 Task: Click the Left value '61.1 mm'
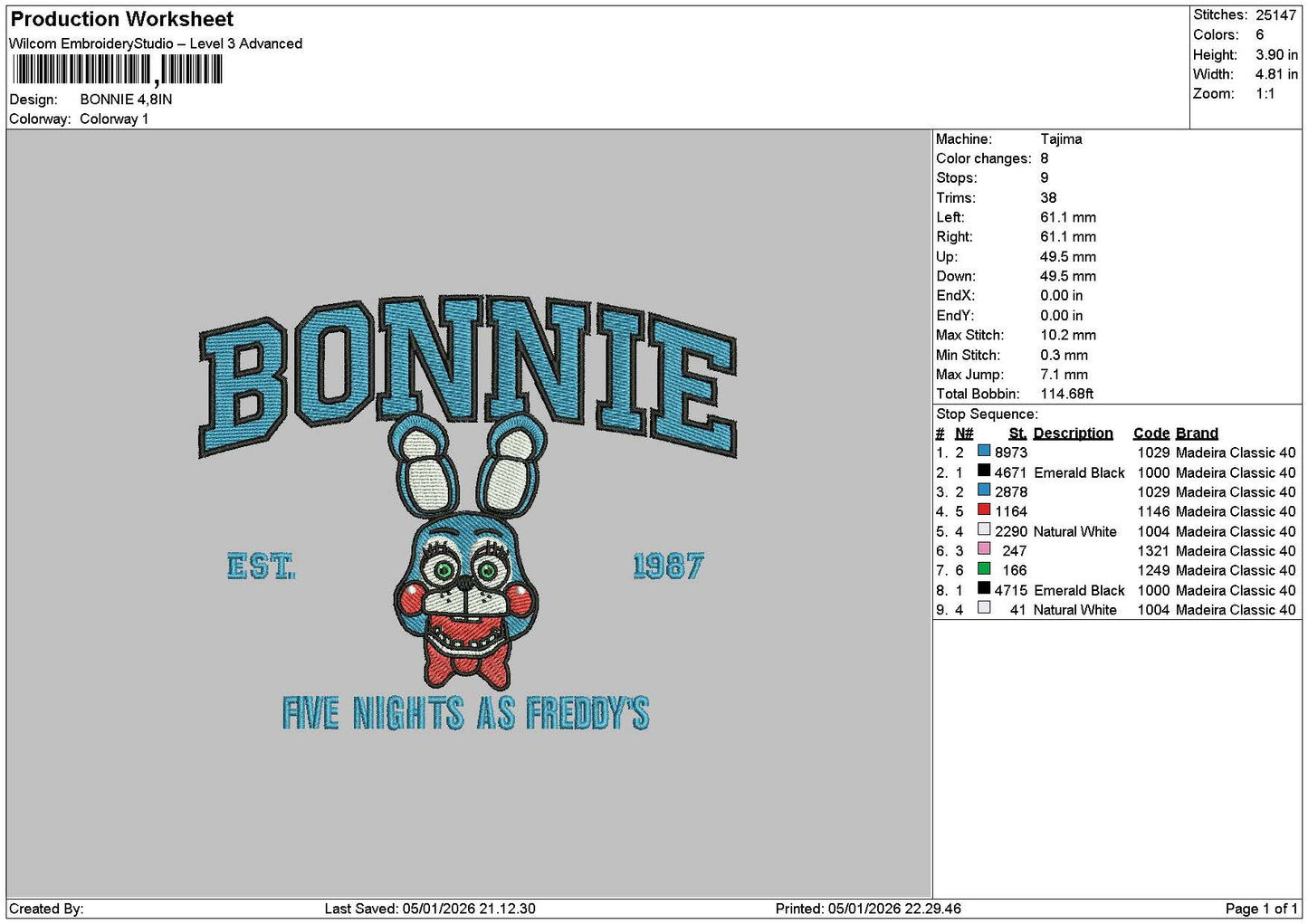(x=1068, y=218)
